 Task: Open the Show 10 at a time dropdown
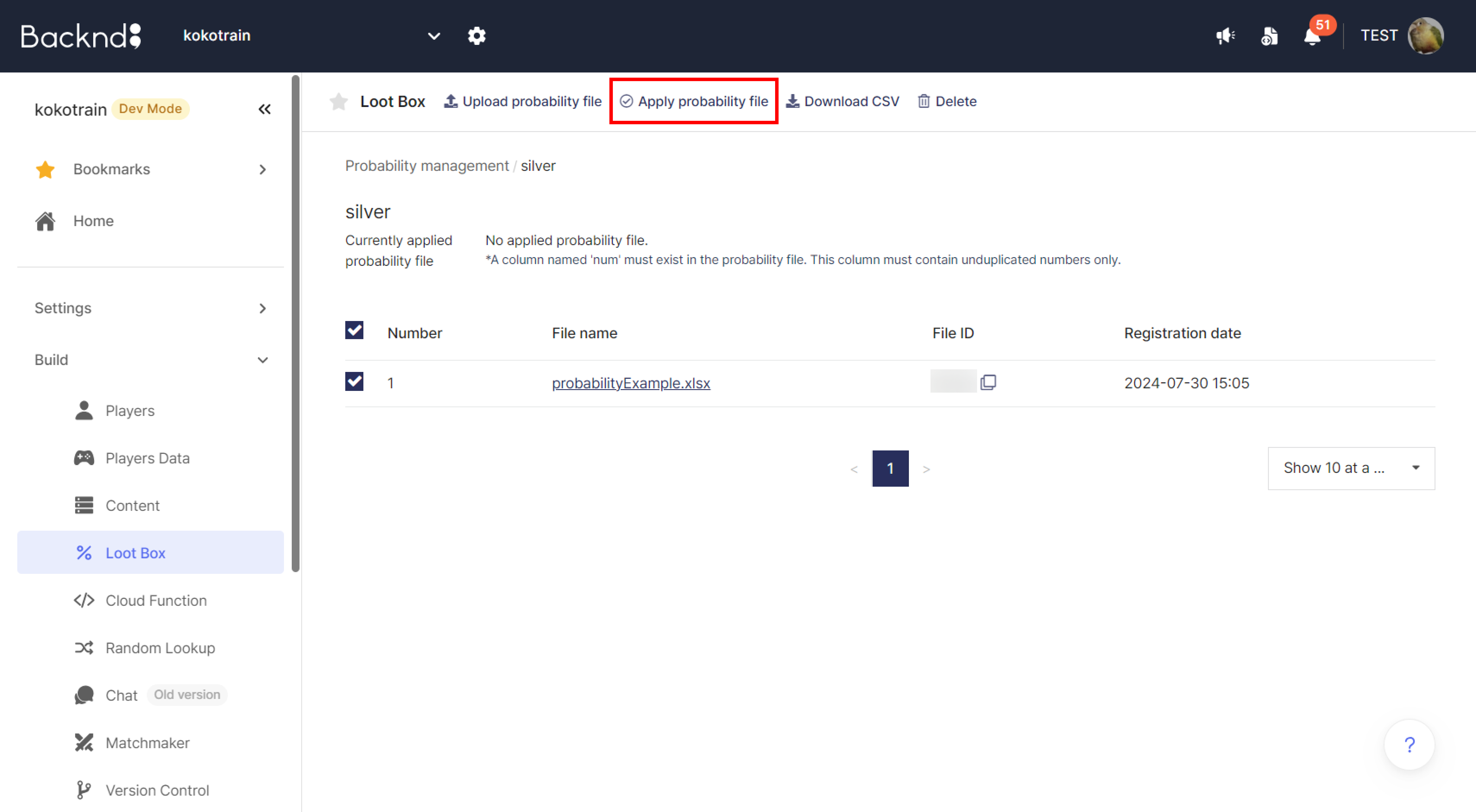coord(1351,468)
